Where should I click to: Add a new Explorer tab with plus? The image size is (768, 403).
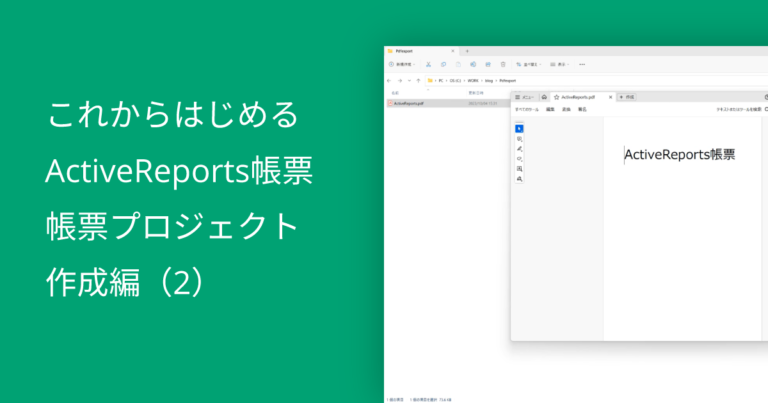pos(467,51)
